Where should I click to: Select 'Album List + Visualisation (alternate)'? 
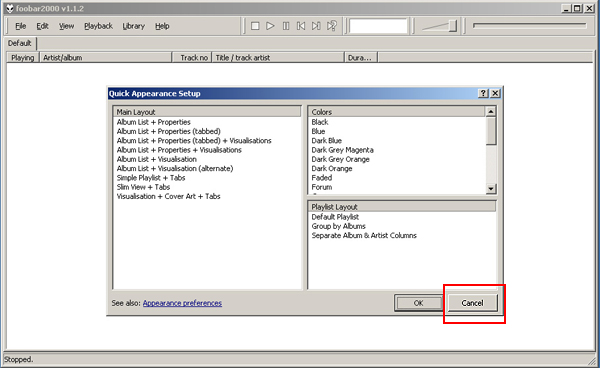pos(175,168)
